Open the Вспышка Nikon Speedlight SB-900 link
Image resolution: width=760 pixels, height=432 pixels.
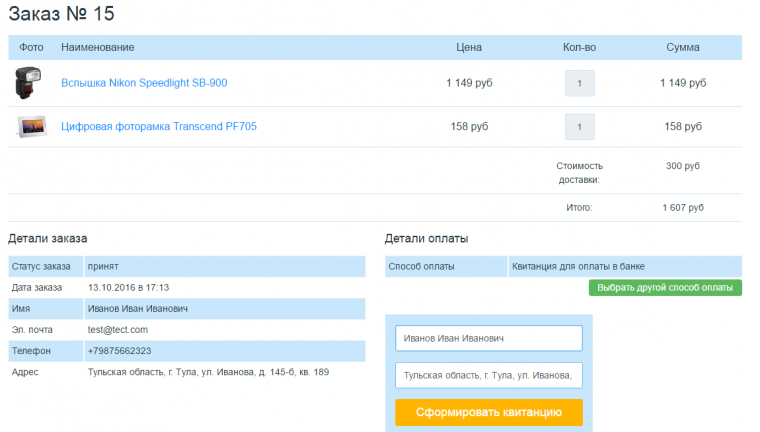[x=144, y=83]
